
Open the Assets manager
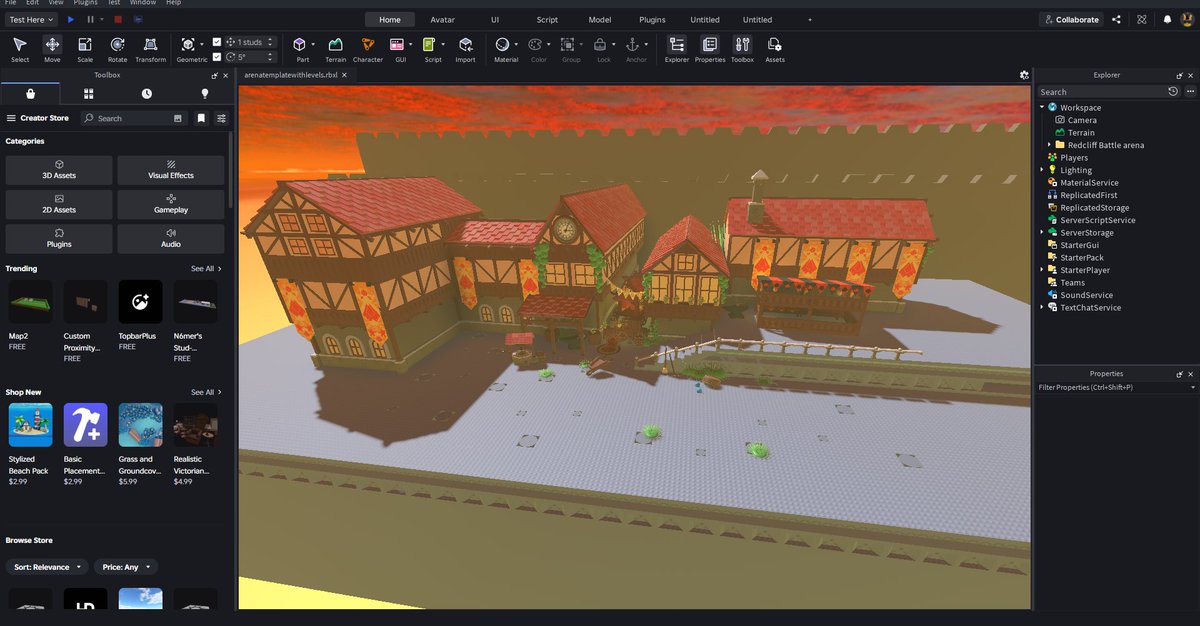pos(775,49)
